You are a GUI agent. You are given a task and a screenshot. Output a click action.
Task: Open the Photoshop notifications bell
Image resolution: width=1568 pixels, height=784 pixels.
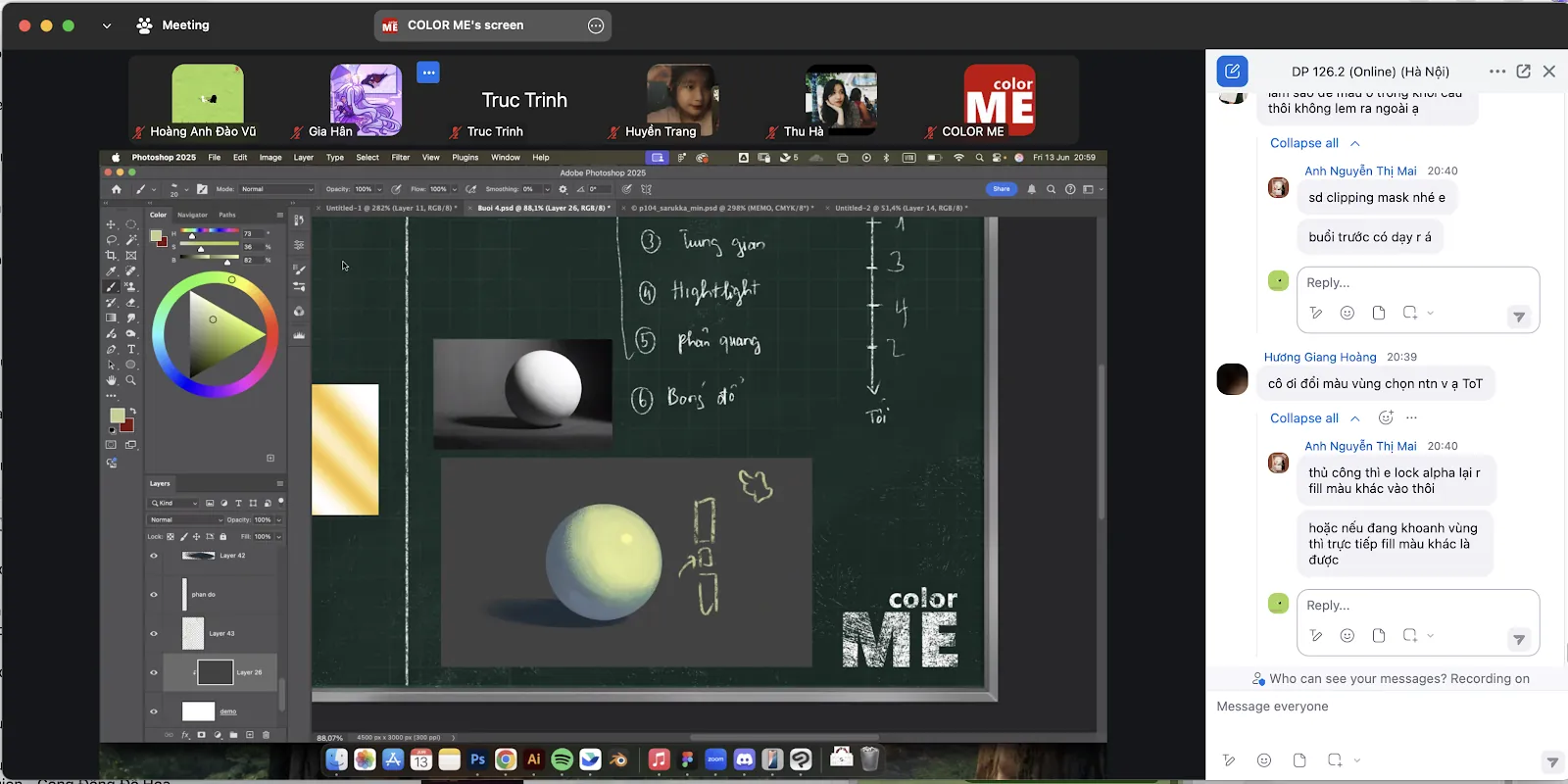1031,189
